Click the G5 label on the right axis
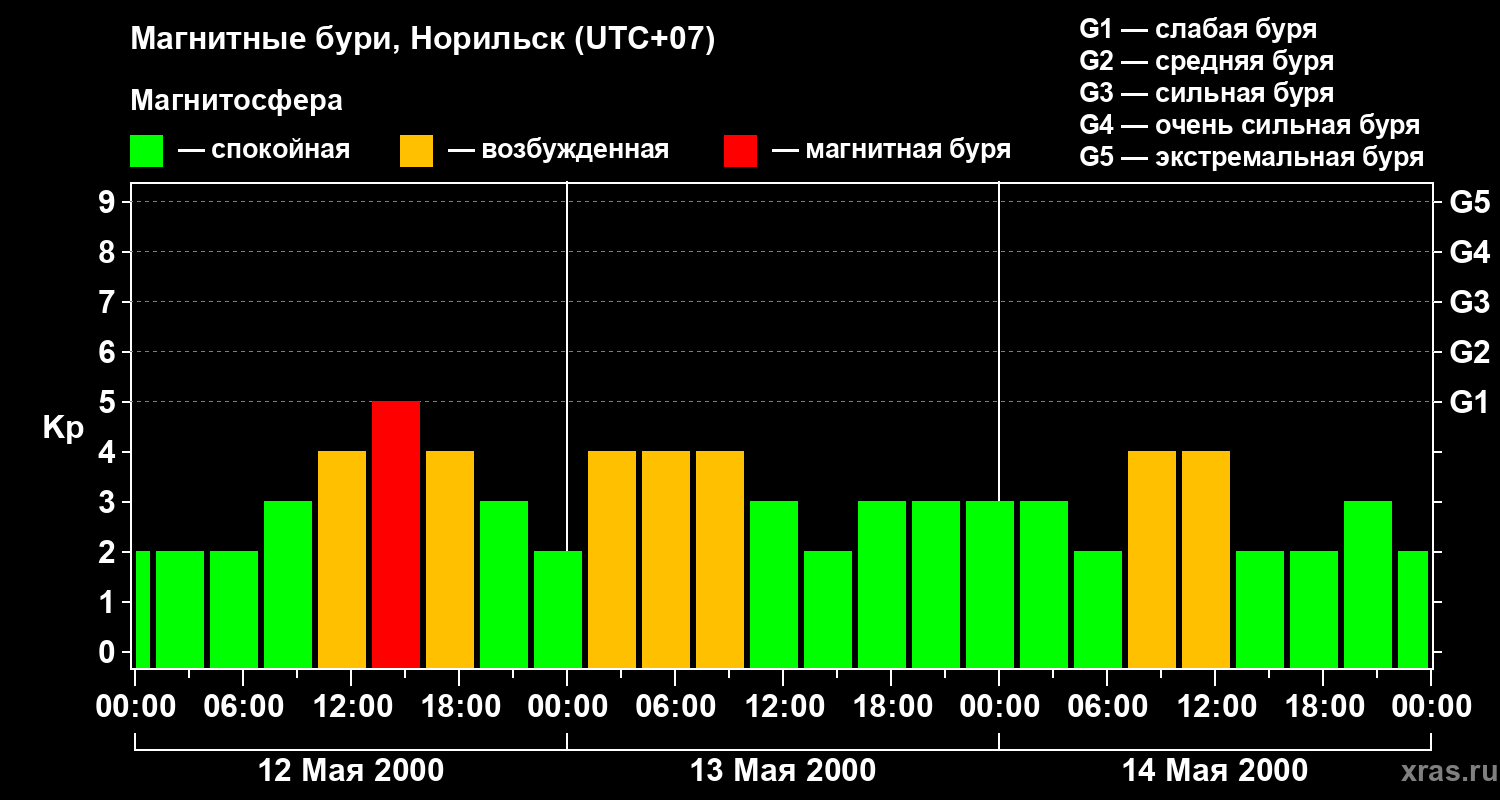The width and height of the screenshot is (1500, 800). 1469,203
